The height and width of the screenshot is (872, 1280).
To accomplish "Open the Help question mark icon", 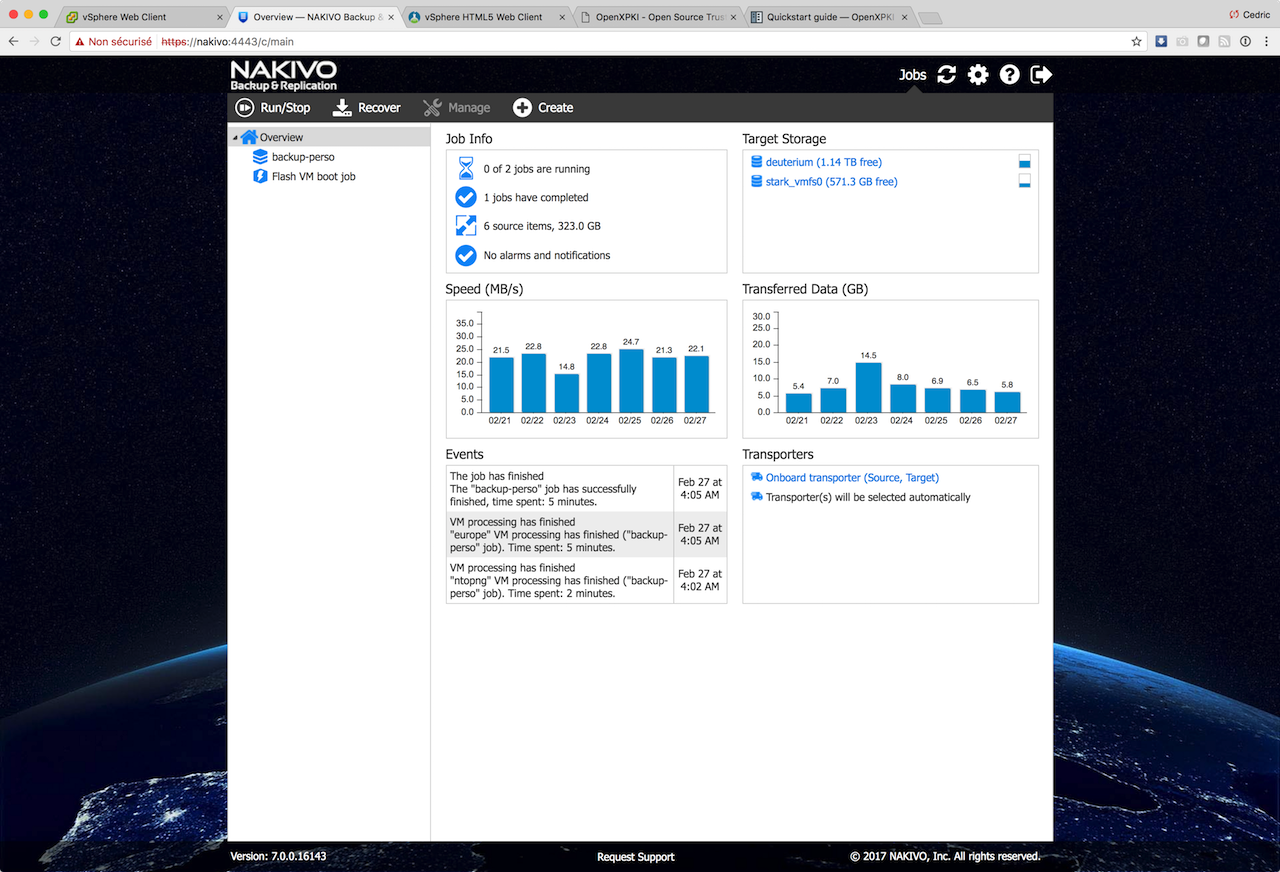I will (1009, 75).
